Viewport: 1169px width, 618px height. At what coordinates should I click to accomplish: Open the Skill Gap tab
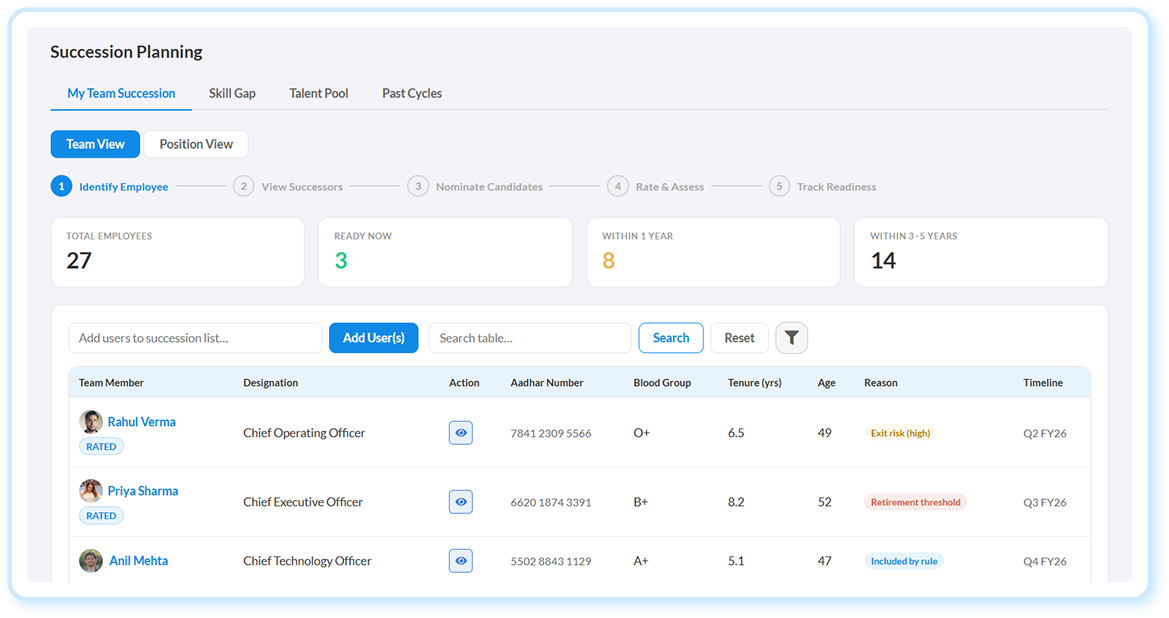tap(232, 94)
